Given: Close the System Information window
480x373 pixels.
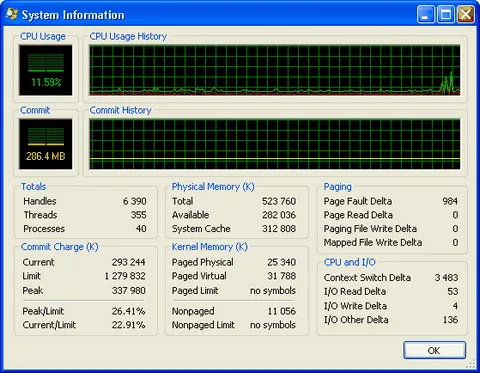Looking at the screenshot, I should pos(466,14).
